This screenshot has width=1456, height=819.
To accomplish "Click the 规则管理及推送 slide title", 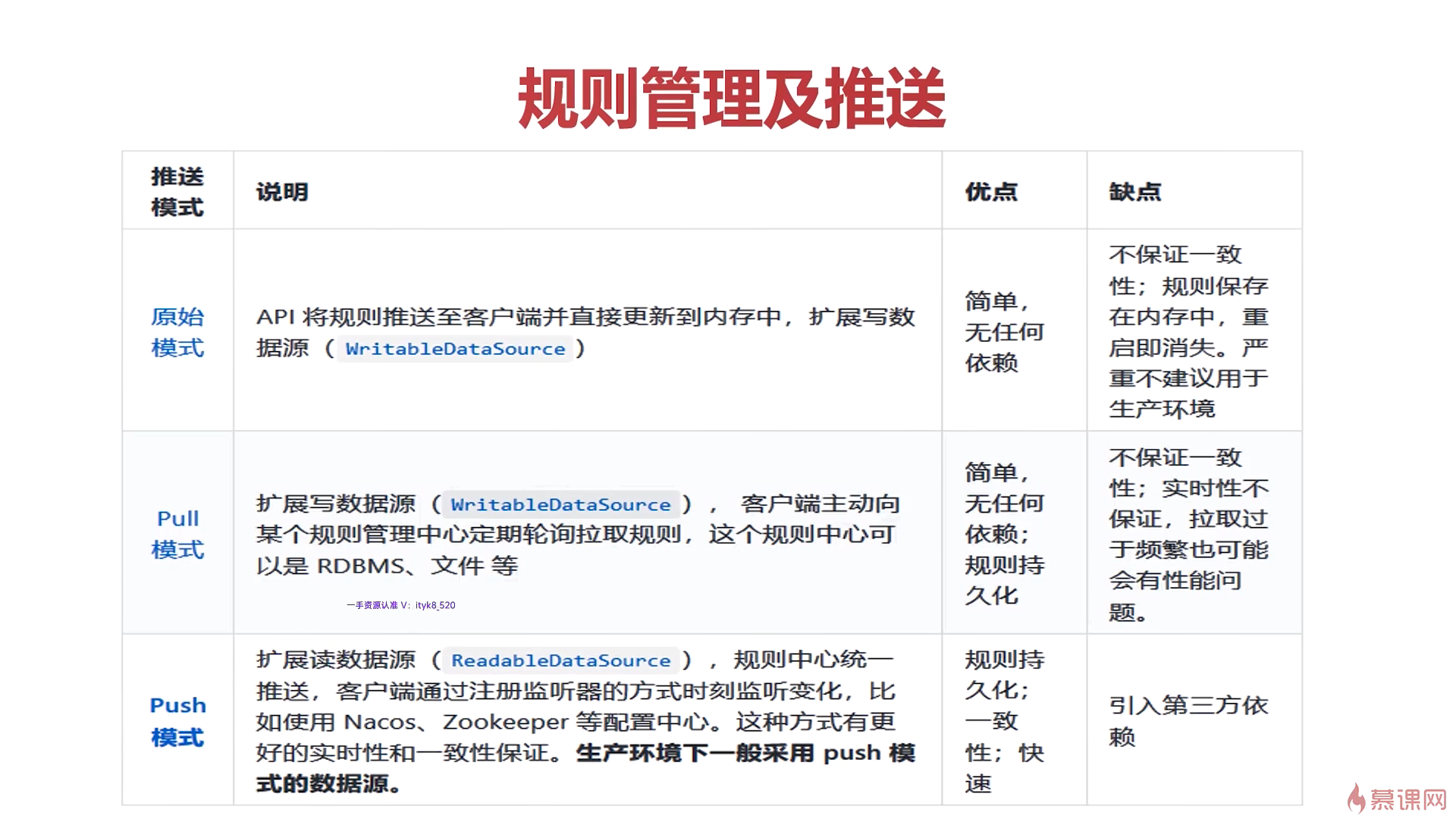I will click(731, 99).
